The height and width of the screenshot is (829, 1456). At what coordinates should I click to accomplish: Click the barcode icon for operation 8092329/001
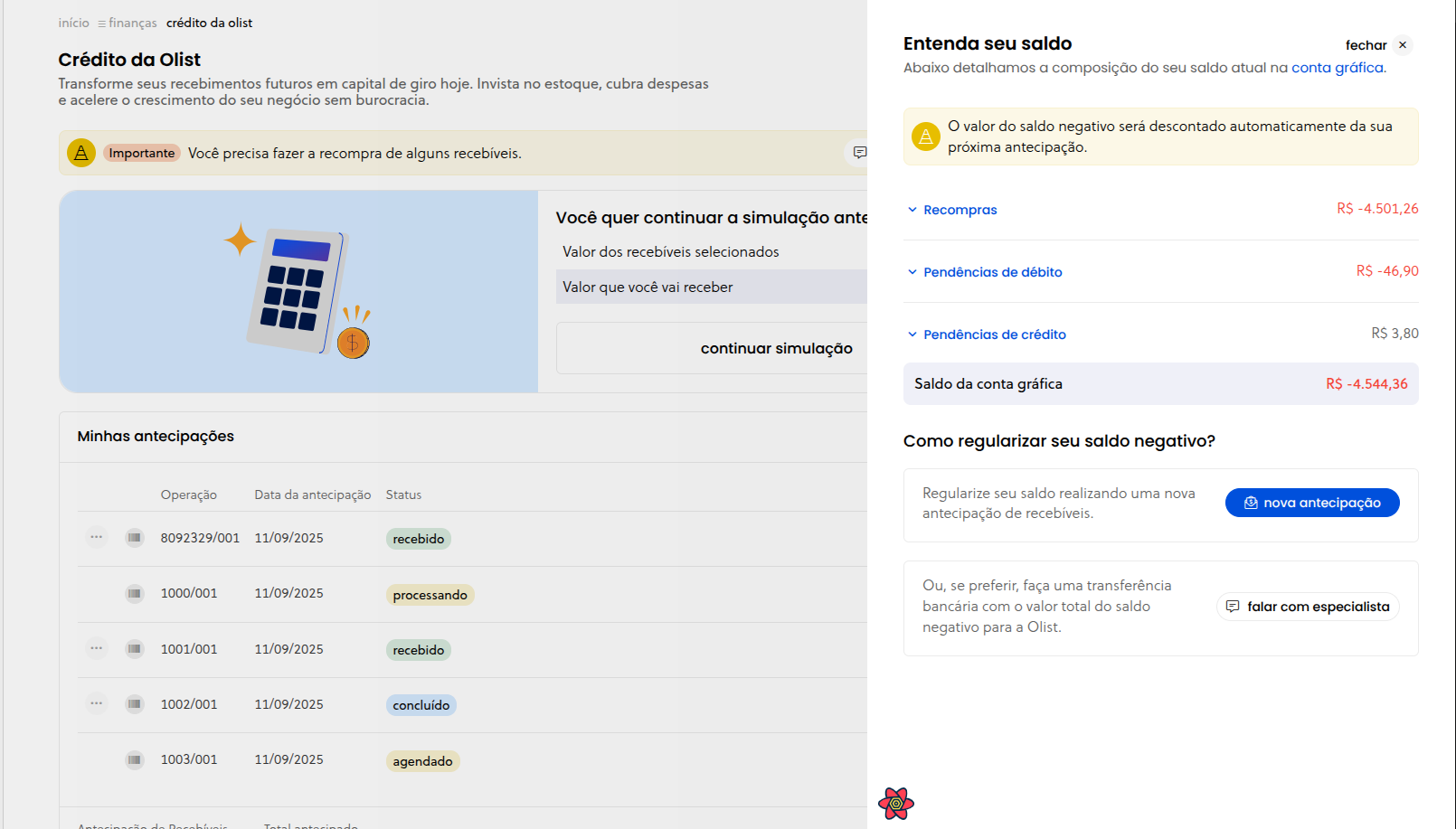(x=135, y=538)
